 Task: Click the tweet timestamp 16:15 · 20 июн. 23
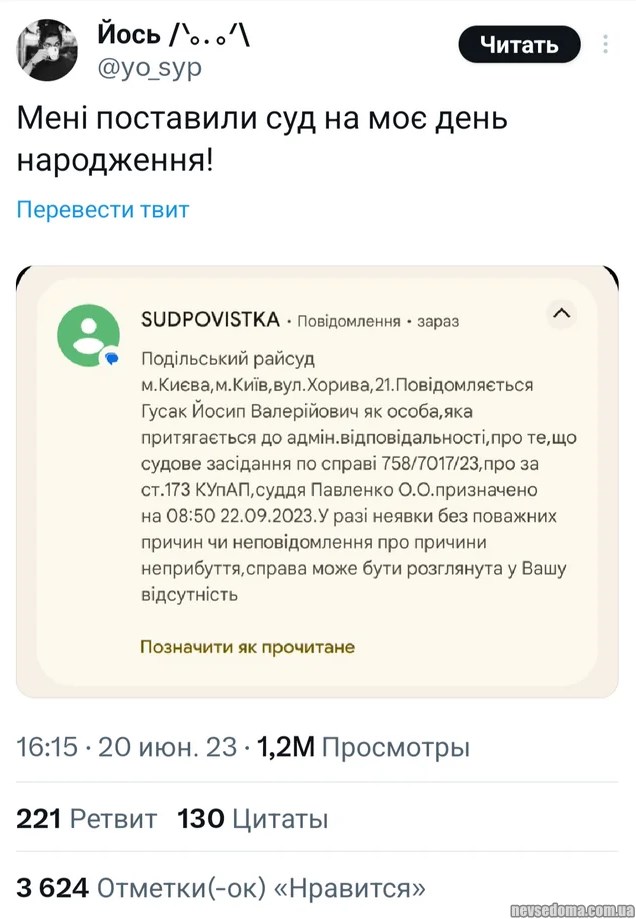pos(127,747)
